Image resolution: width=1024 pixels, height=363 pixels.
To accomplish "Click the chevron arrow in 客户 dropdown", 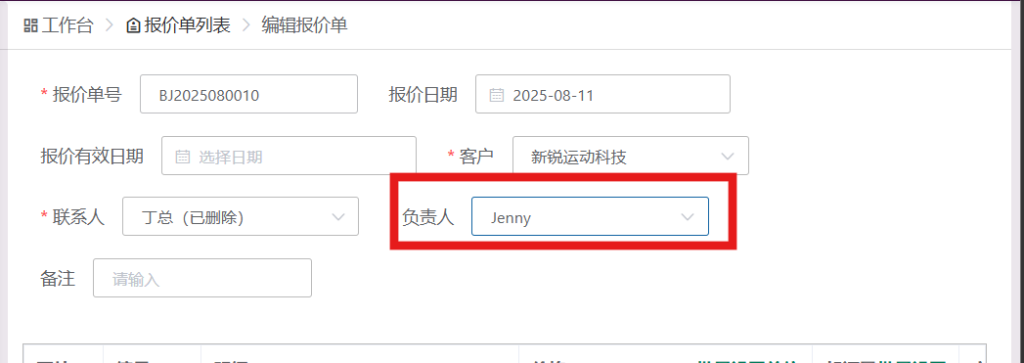I will click(x=727, y=157).
